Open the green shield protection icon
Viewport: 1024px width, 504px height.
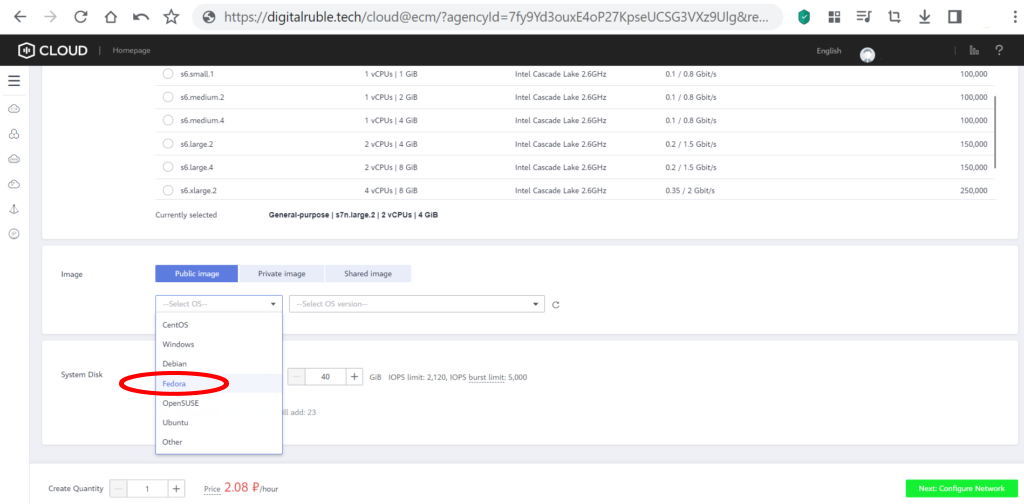pos(804,18)
